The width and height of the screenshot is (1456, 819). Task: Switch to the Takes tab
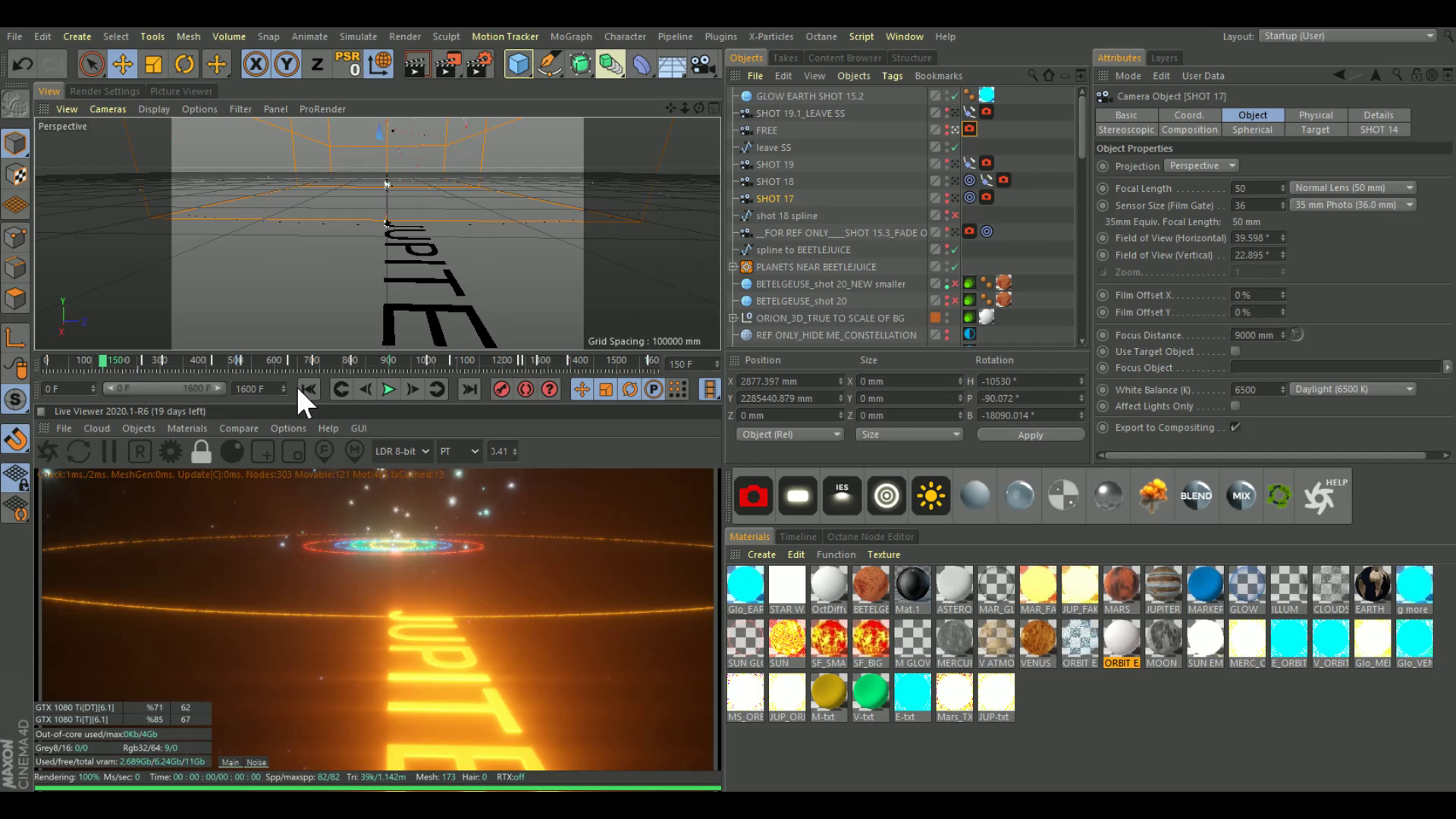click(785, 58)
